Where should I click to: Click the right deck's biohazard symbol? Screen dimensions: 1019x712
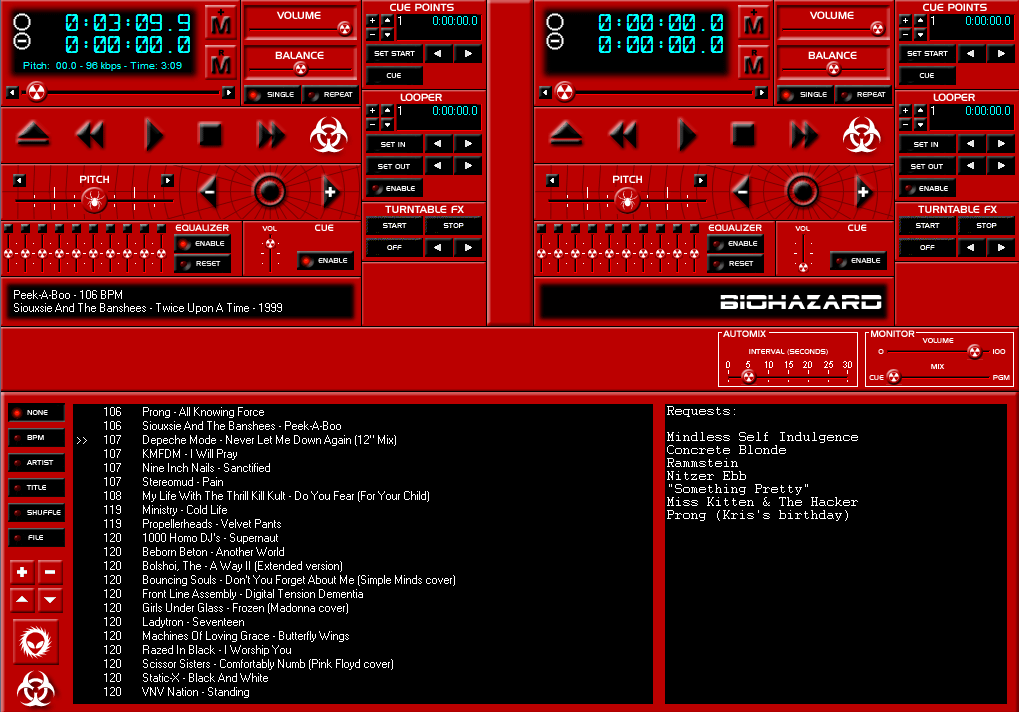click(x=861, y=135)
